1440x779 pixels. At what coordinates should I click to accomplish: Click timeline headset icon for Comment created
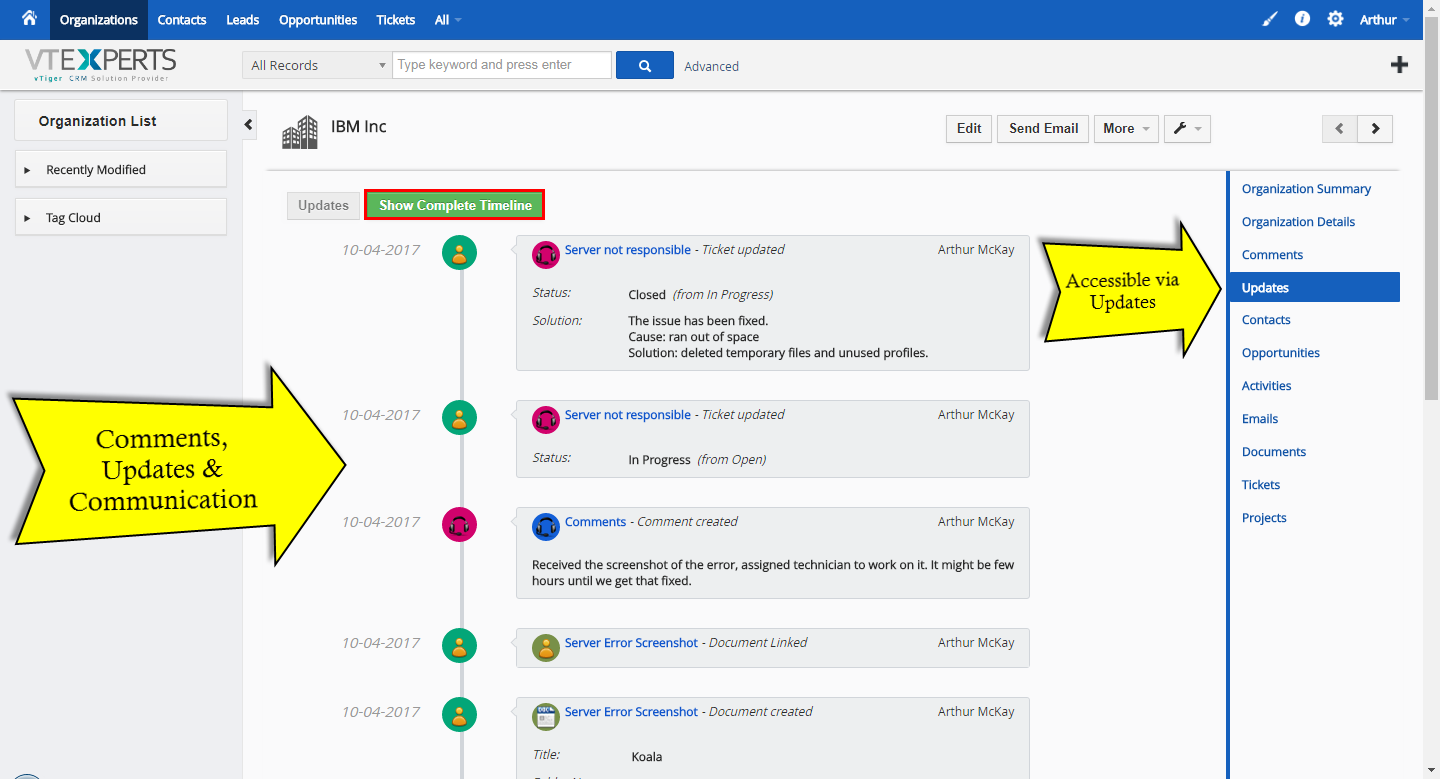pyautogui.click(x=459, y=524)
